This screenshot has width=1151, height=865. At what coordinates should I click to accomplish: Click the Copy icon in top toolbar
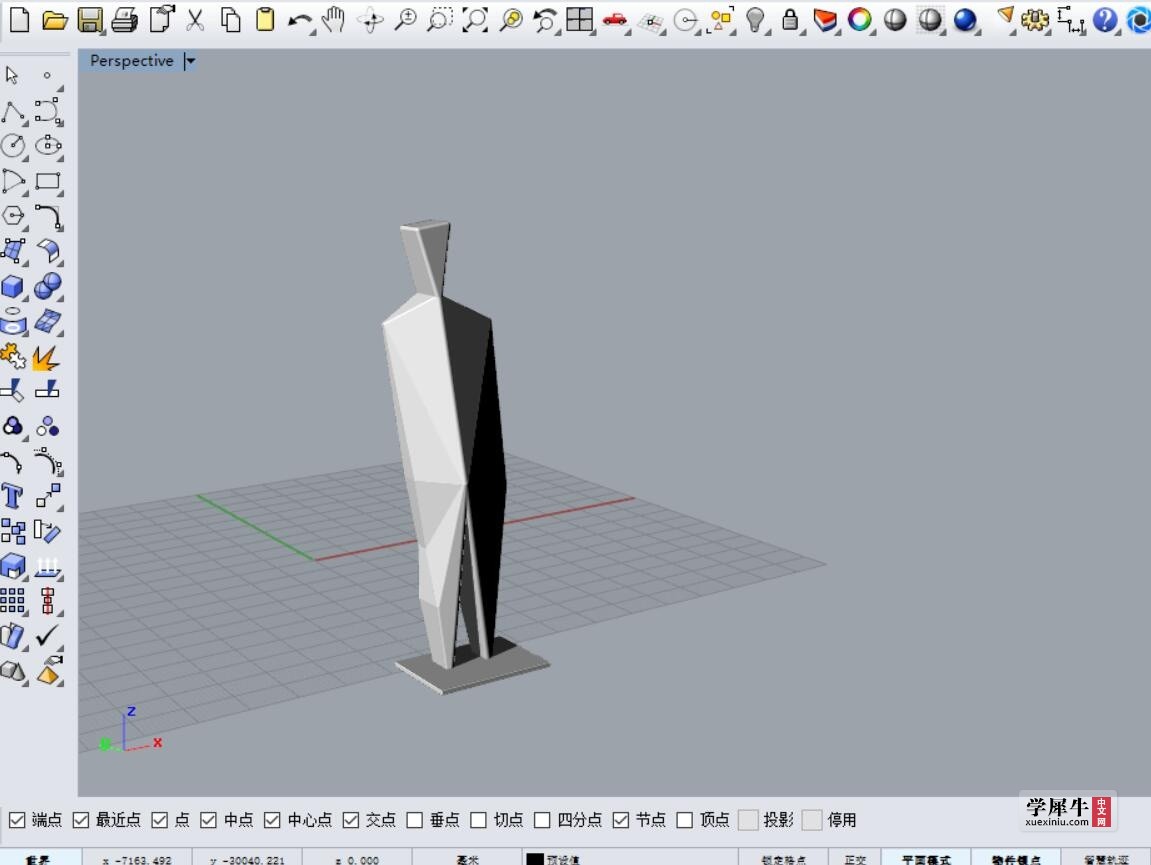click(230, 20)
